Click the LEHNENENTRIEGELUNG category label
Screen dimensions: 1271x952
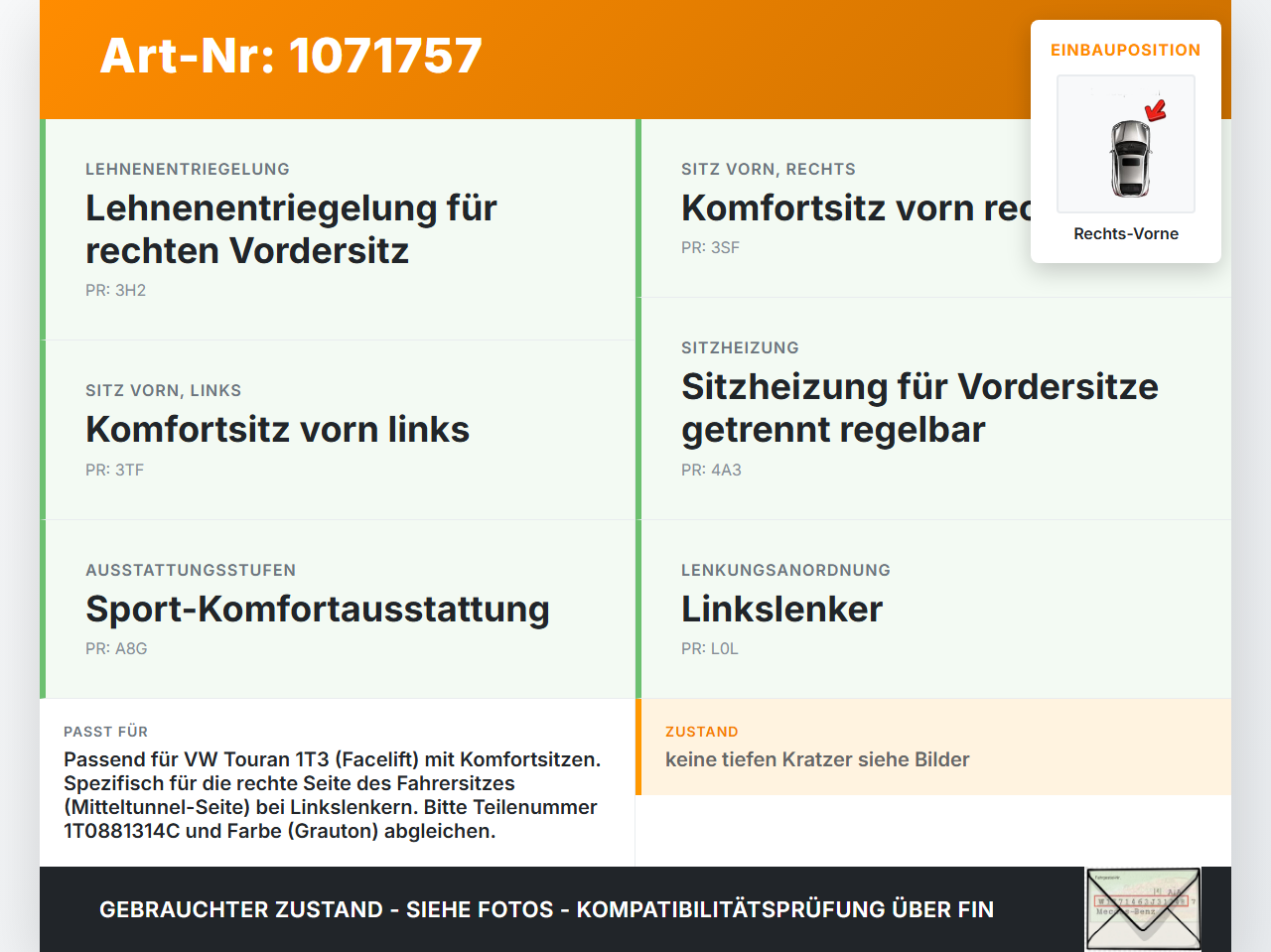click(188, 169)
